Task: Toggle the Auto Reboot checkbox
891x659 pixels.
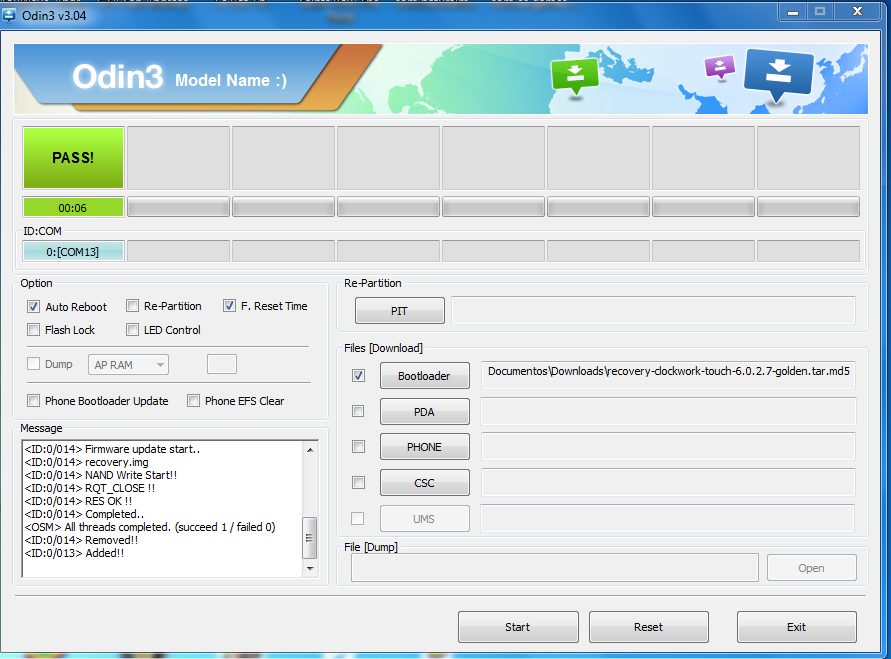Action: pyautogui.click(x=34, y=307)
